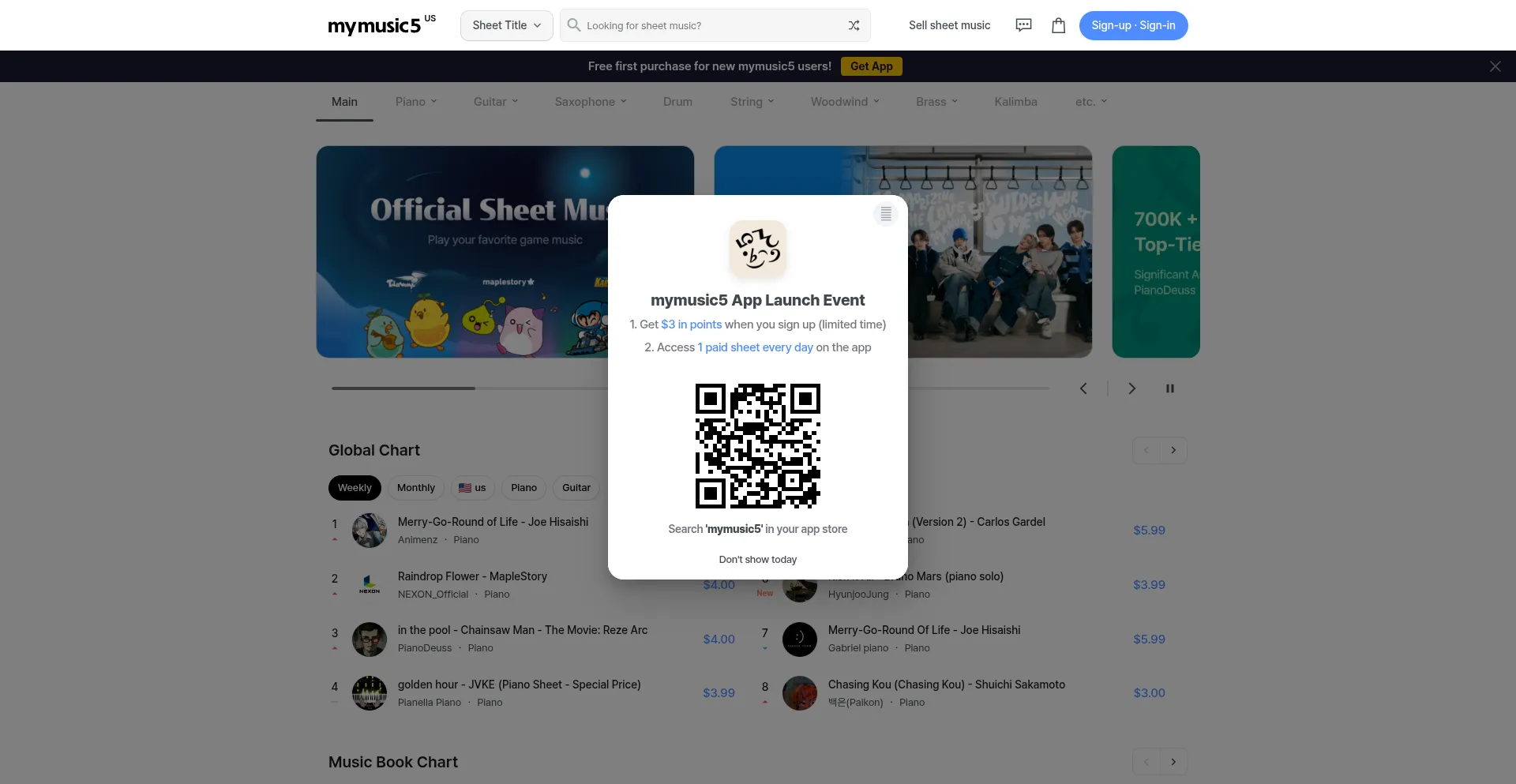Click Sell sheet music link
This screenshot has height=784, width=1516.
tap(949, 25)
